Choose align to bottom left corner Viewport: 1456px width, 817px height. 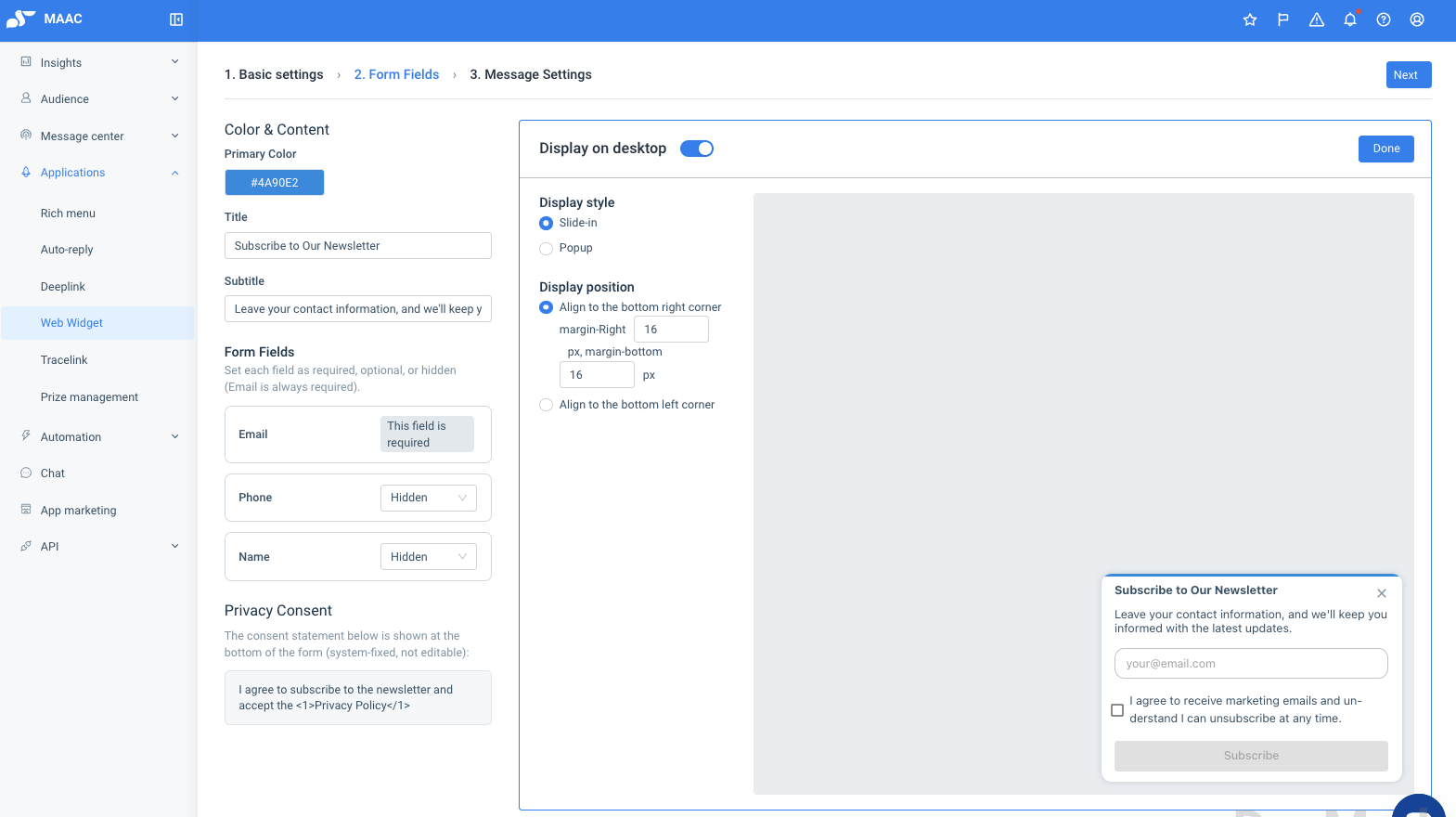tap(546, 405)
